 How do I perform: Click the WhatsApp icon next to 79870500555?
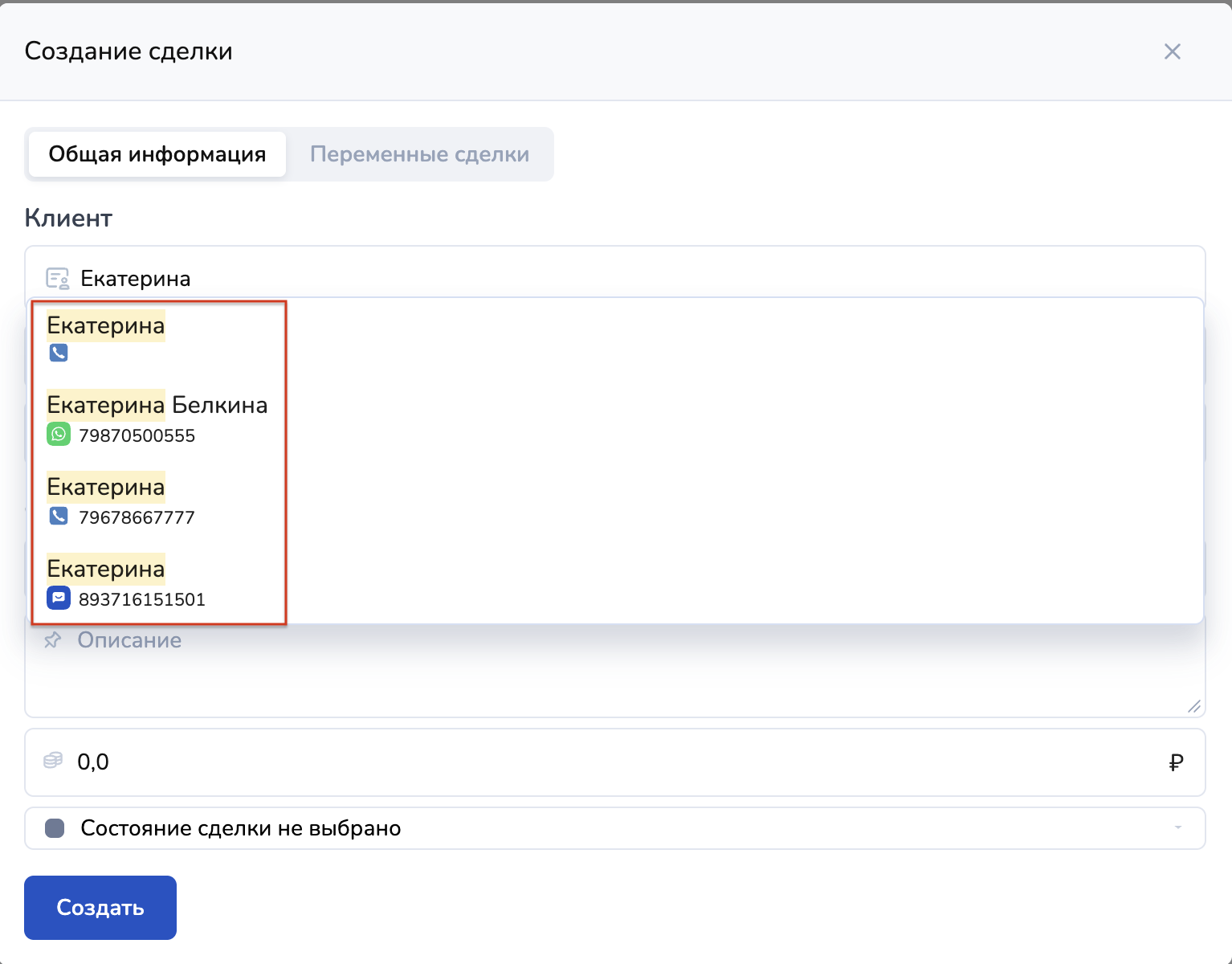click(59, 435)
